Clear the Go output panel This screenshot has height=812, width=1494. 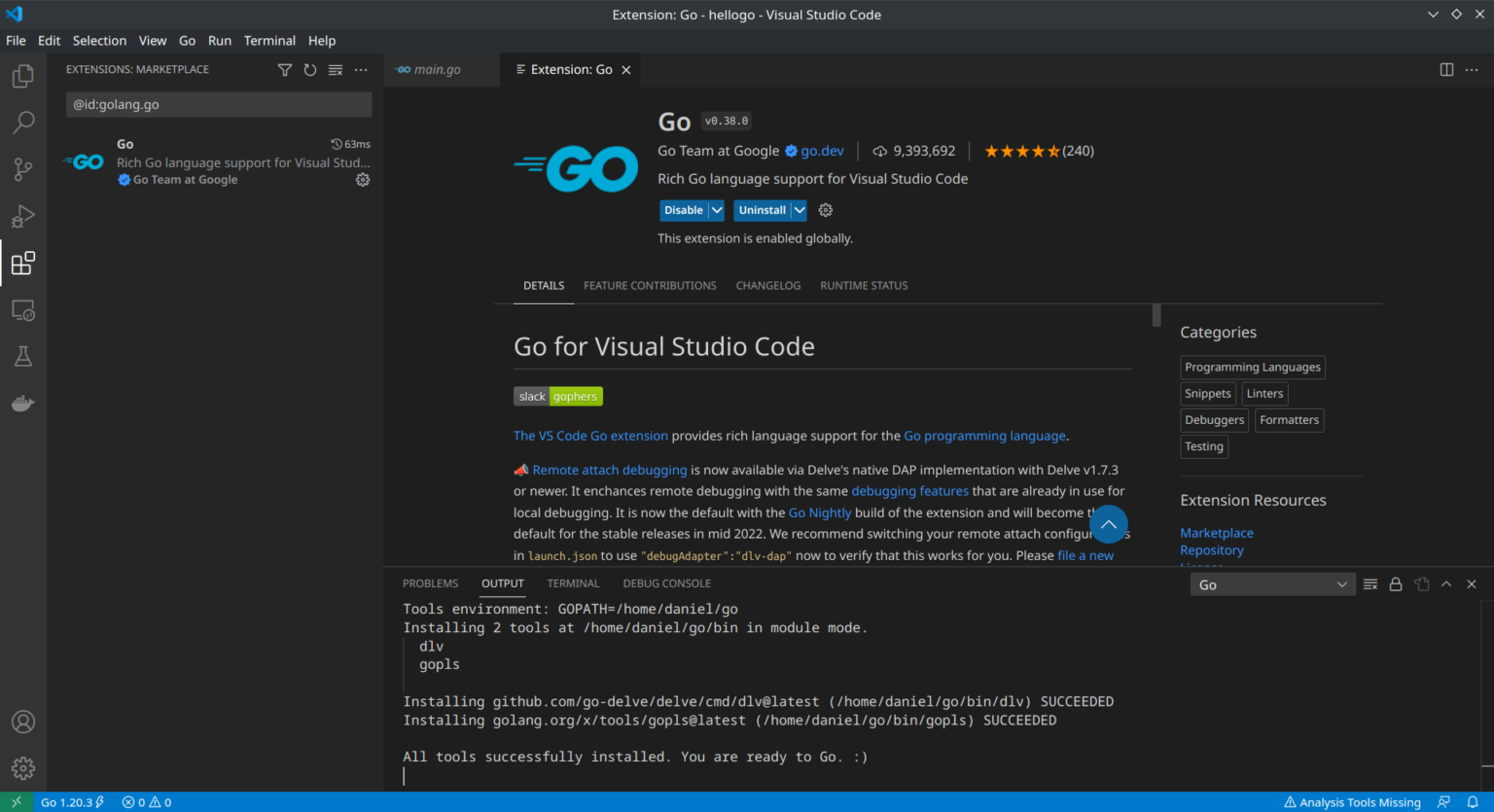[1369, 583]
